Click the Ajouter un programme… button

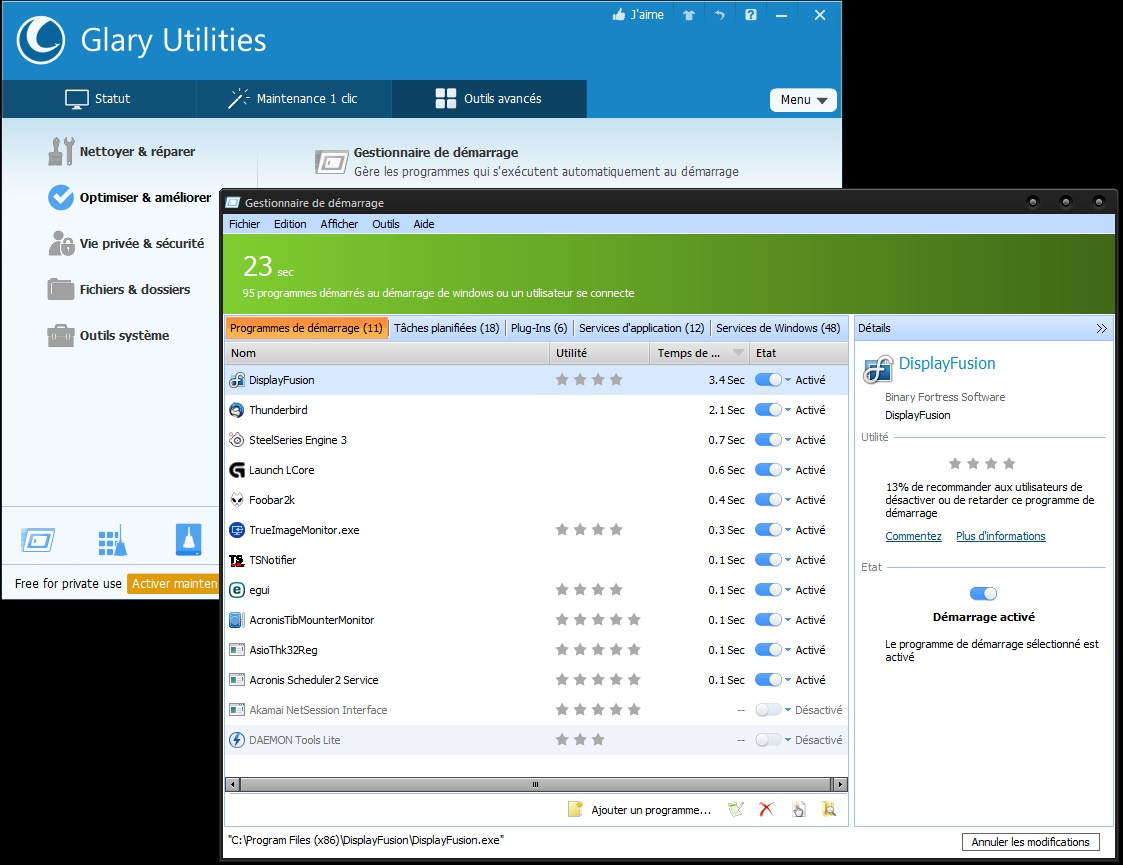point(651,810)
